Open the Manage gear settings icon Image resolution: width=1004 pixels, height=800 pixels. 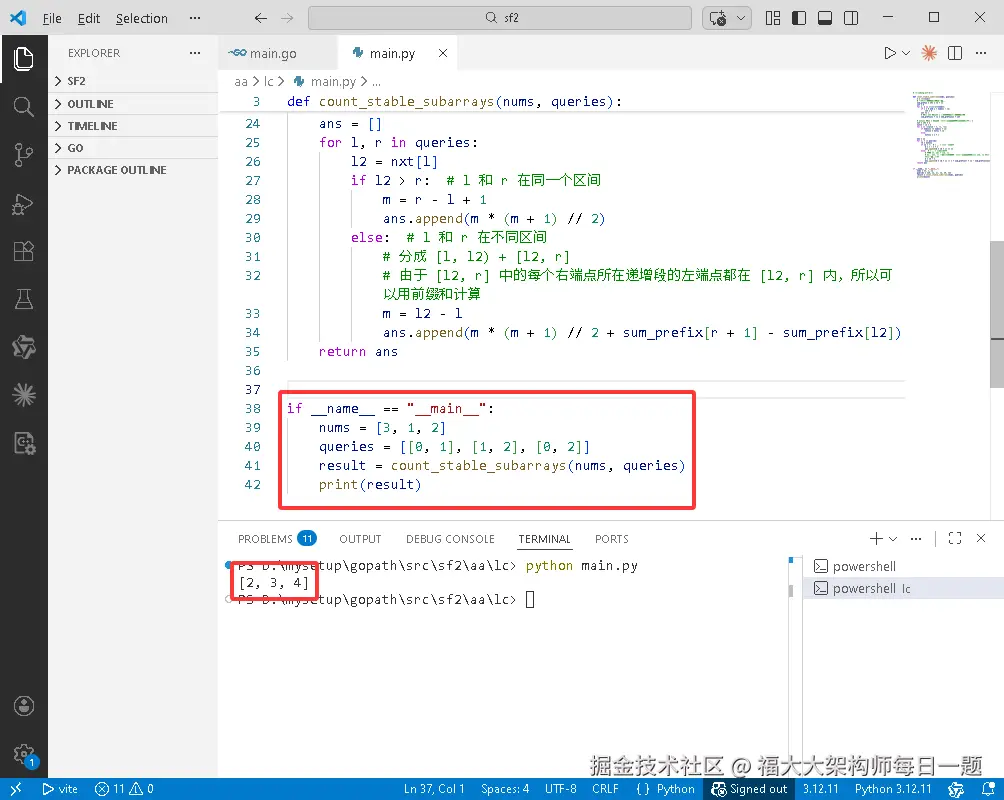coord(24,754)
